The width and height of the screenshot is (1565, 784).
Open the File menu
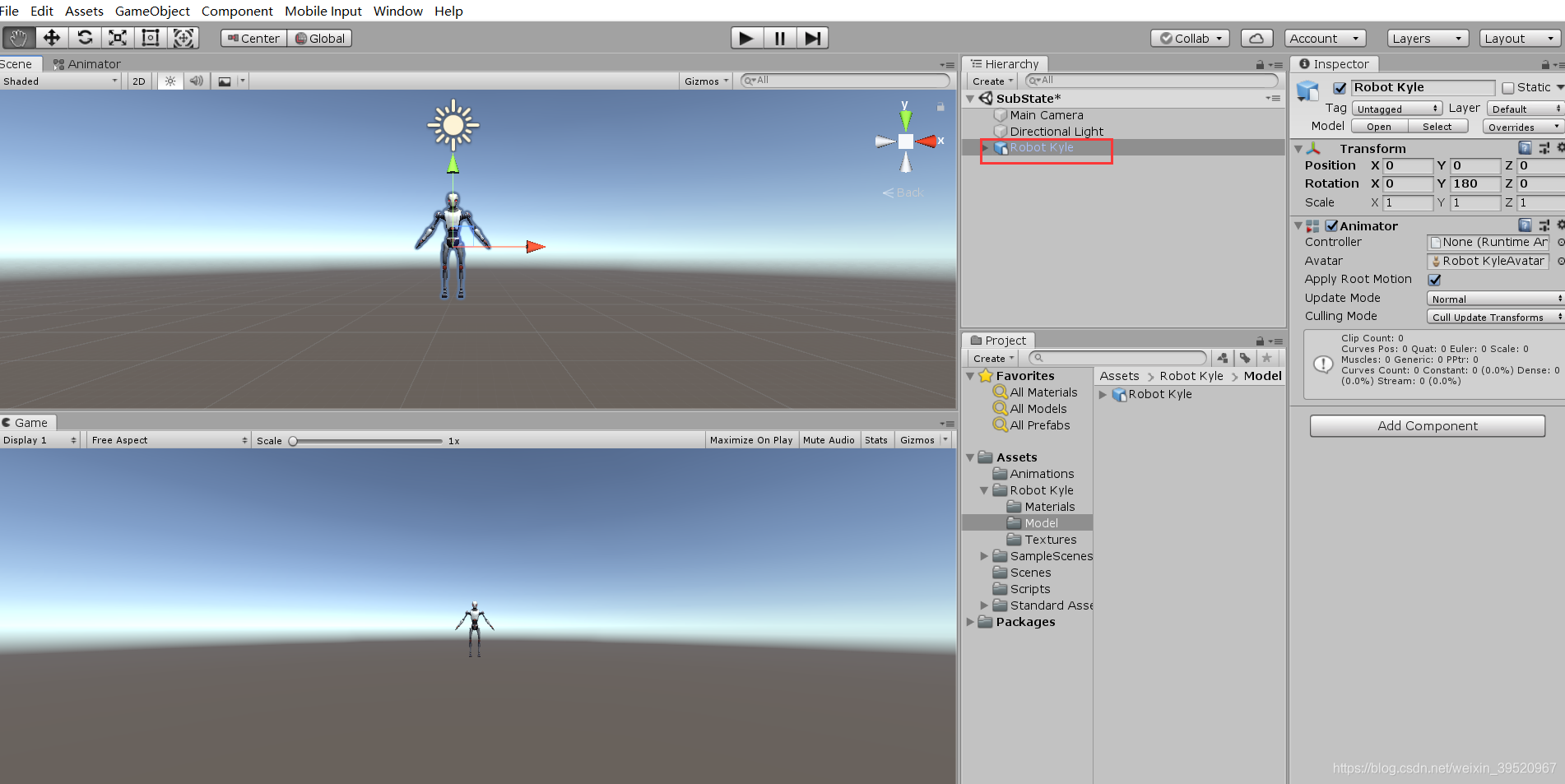(10, 11)
